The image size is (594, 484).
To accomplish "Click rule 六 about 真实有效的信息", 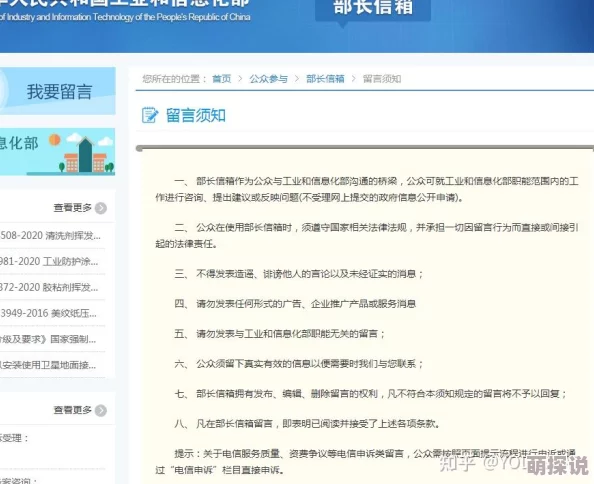I will tap(299, 364).
